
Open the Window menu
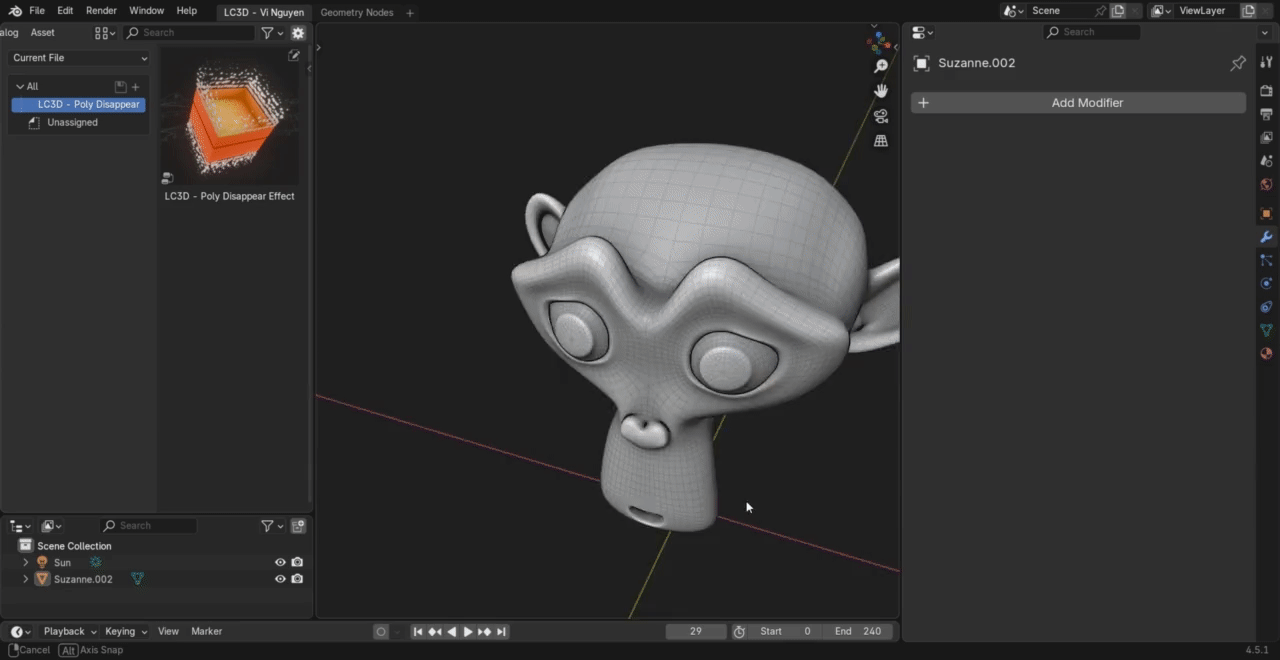pyautogui.click(x=146, y=11)
